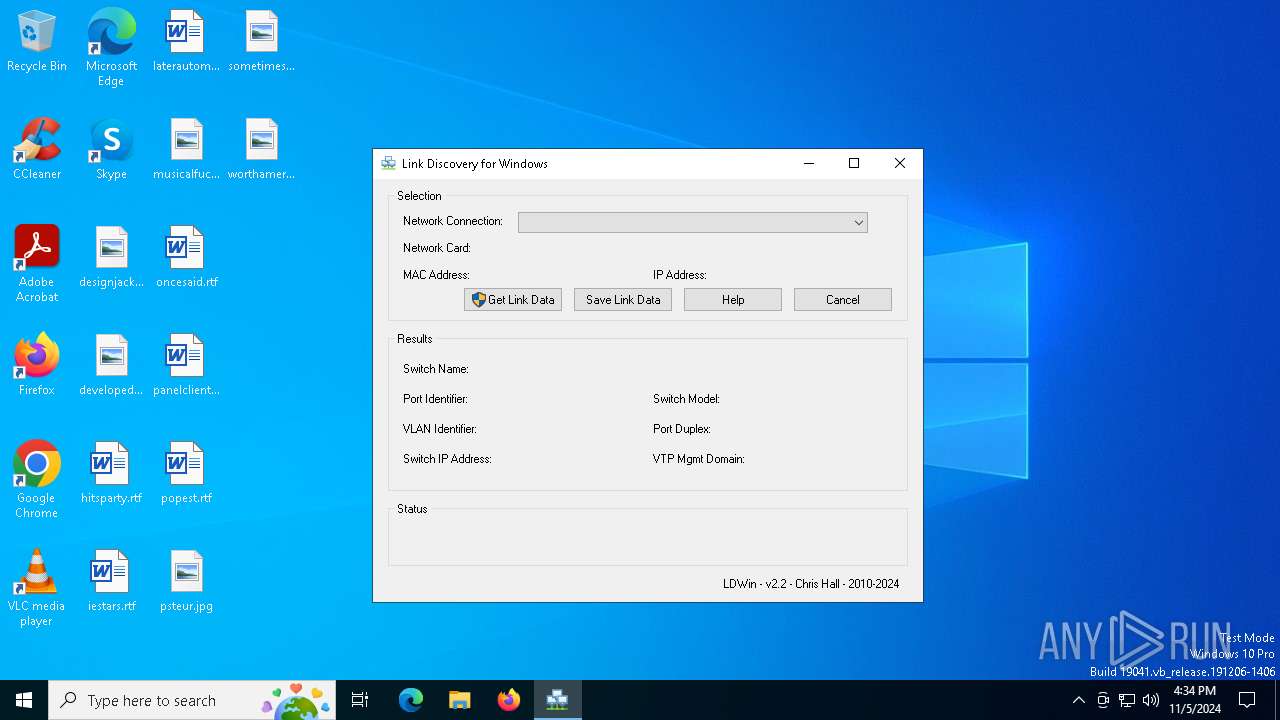Select the designjack... image file icon
Viewport: 1280px width, 720px height.
point(111,258)
